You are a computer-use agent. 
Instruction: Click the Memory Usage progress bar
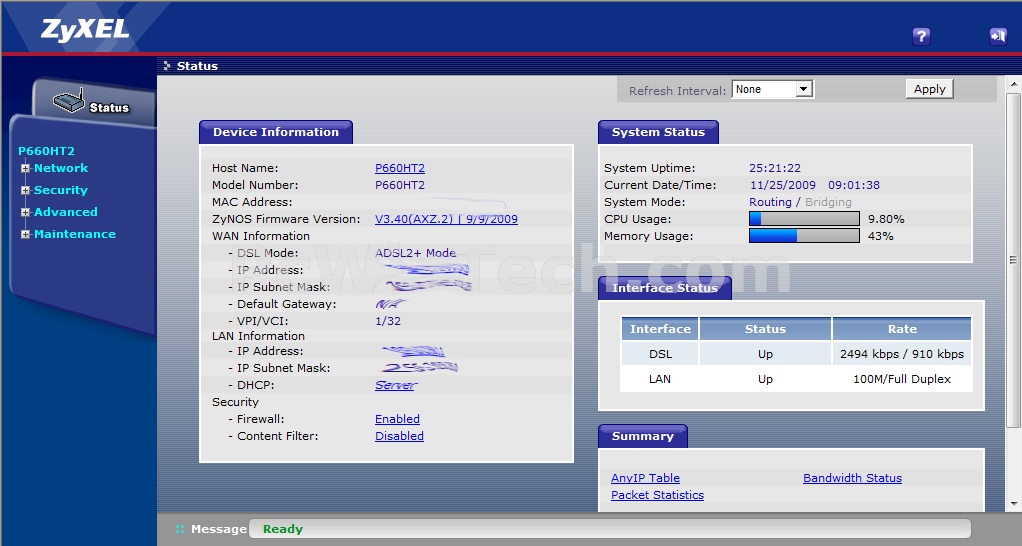tap(804, 236)
